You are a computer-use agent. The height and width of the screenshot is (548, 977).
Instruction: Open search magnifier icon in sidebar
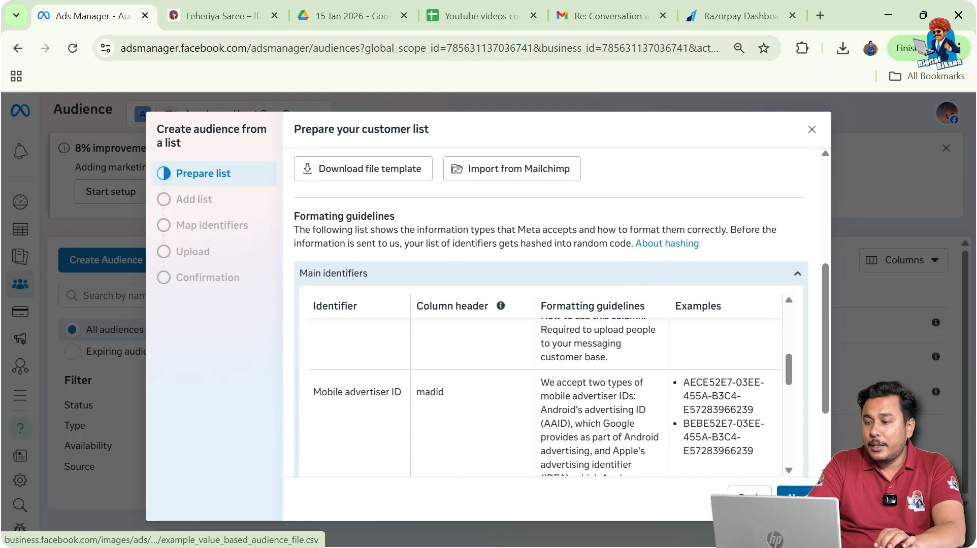[x=20, y=504]
